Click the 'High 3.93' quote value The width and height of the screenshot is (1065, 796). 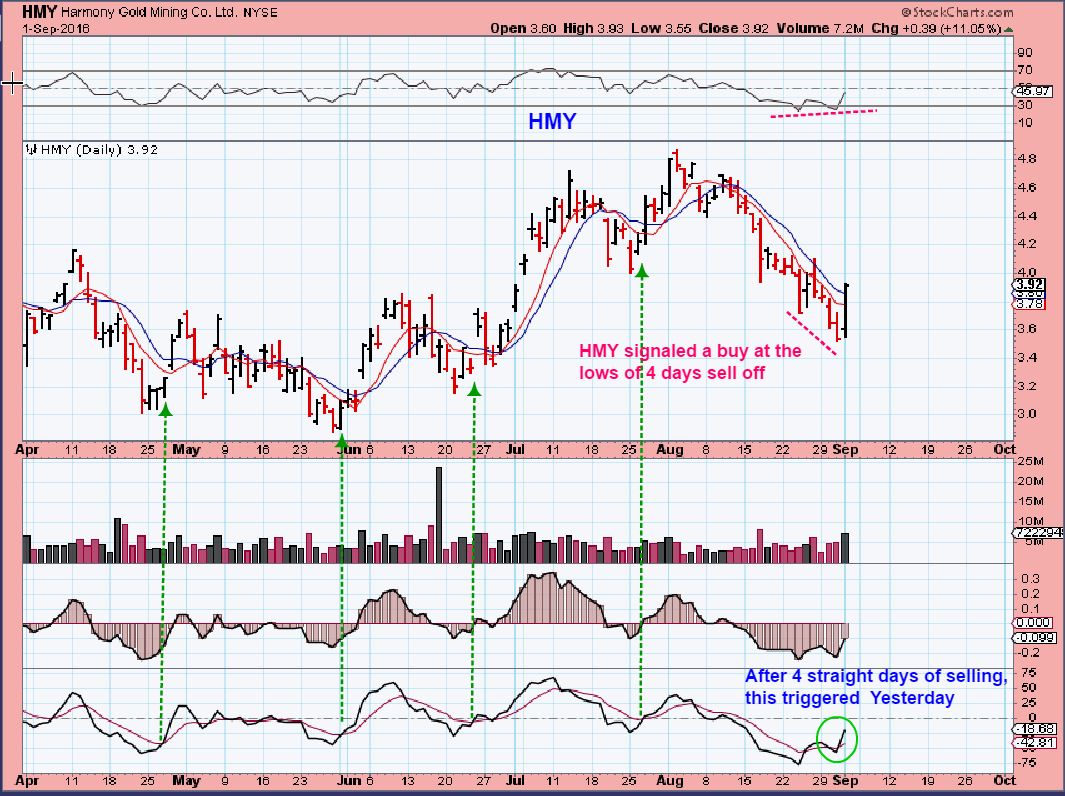(593, 29)
